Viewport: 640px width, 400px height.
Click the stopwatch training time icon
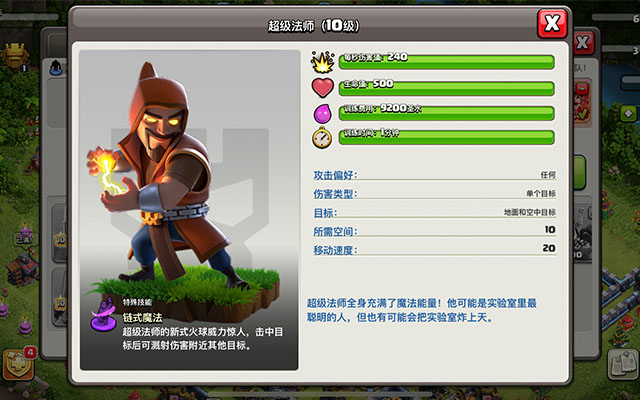(322, 138)
